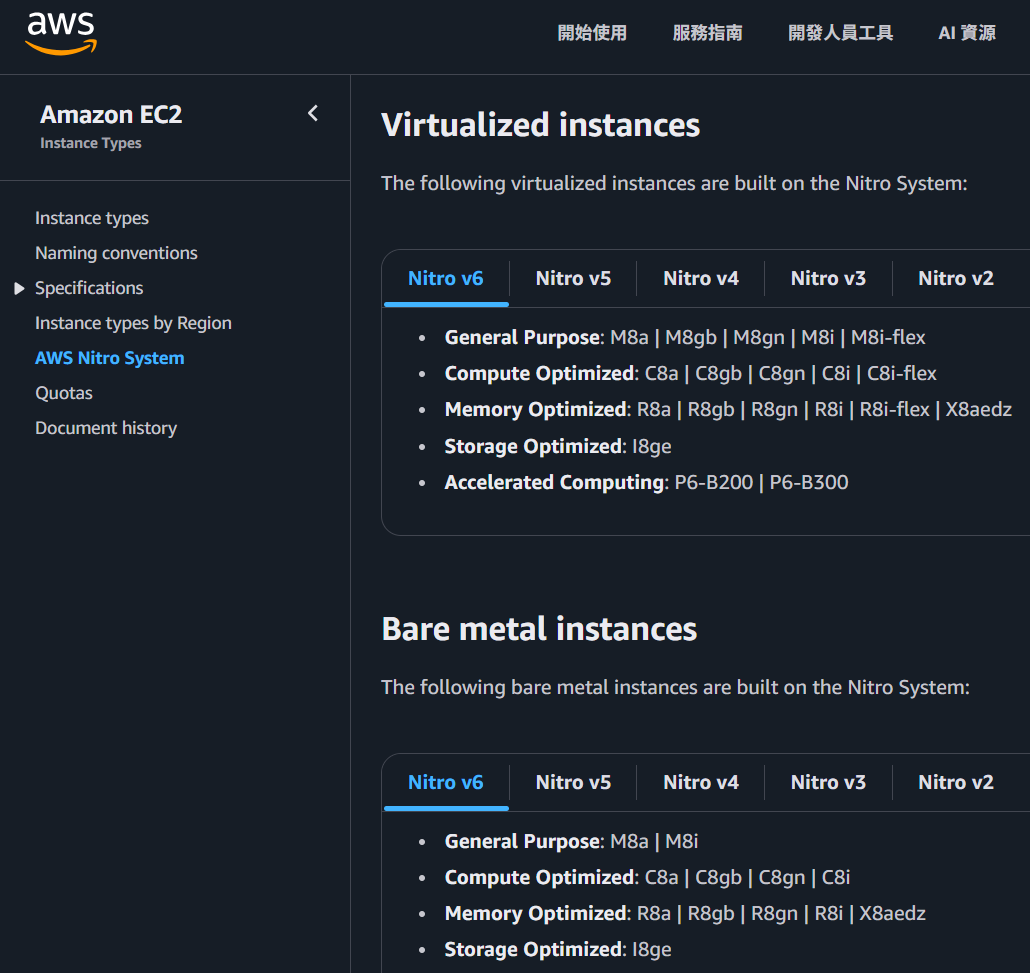
Task: Expand the Specifications tree item
Action: pyautogui.click(x=19, y=288)
